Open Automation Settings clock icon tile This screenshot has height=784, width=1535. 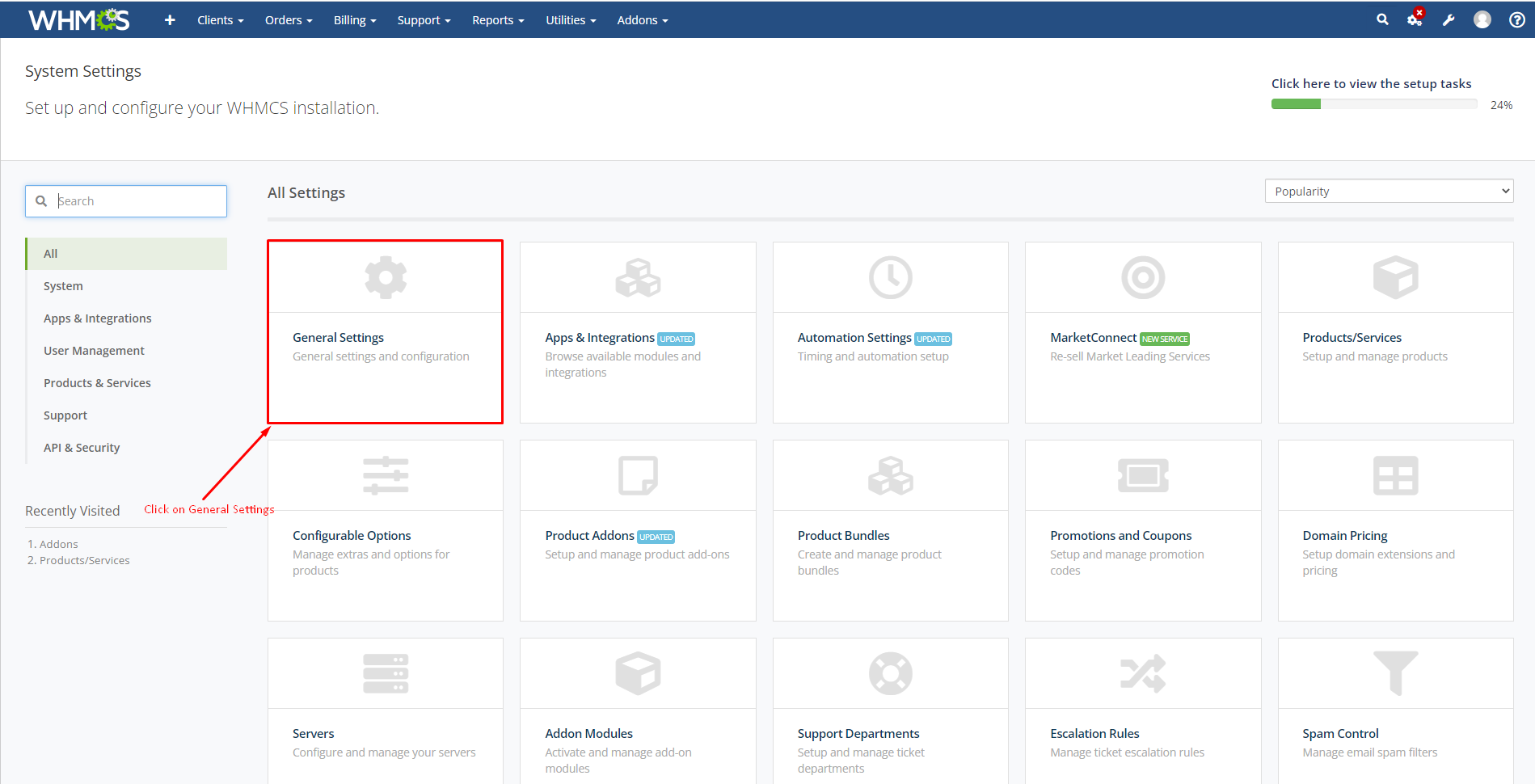pos(890,278)
